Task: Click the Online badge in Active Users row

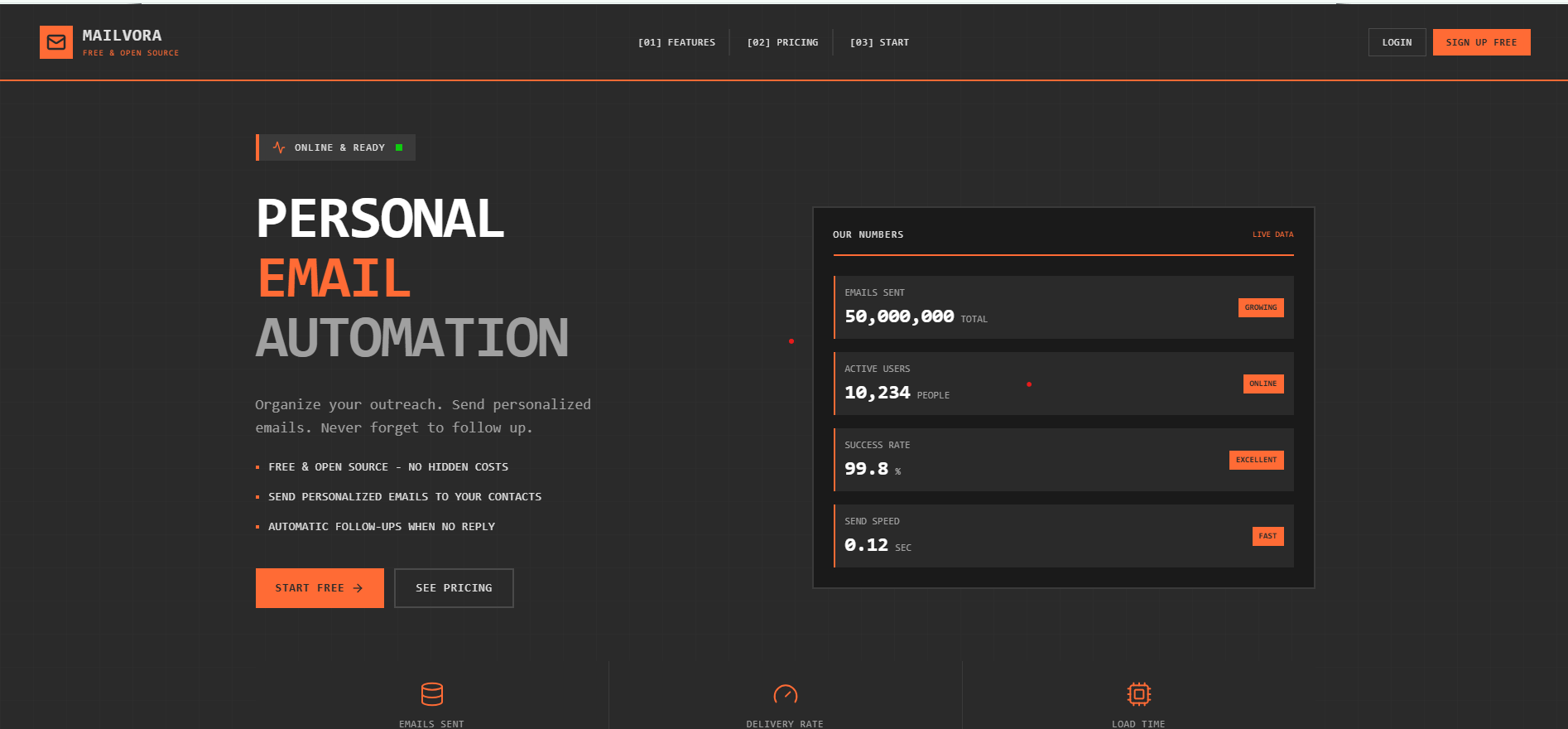Action: [1263, 384]
